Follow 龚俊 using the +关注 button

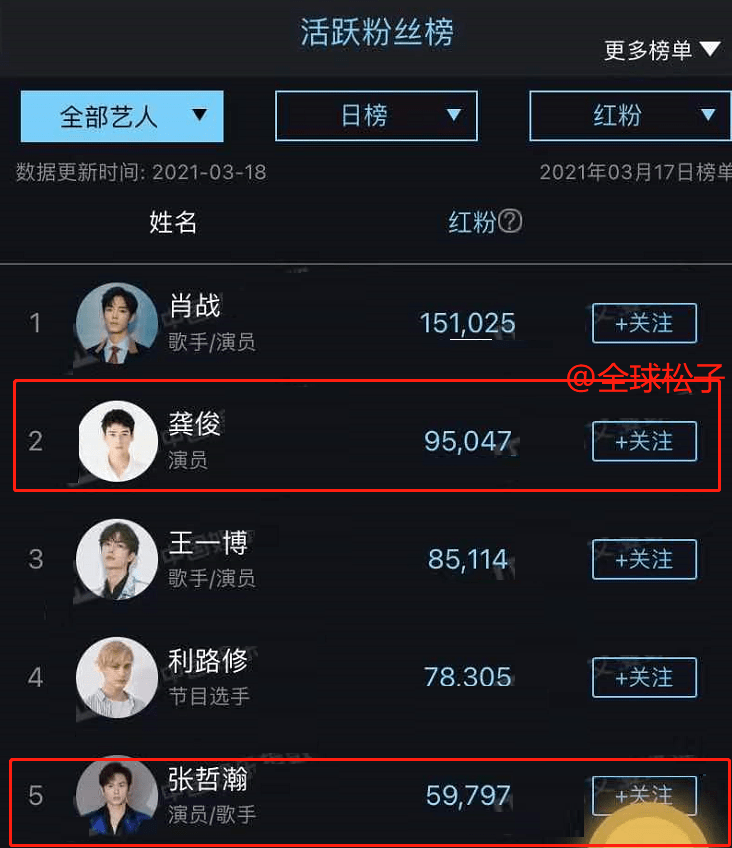click(644, 441)
